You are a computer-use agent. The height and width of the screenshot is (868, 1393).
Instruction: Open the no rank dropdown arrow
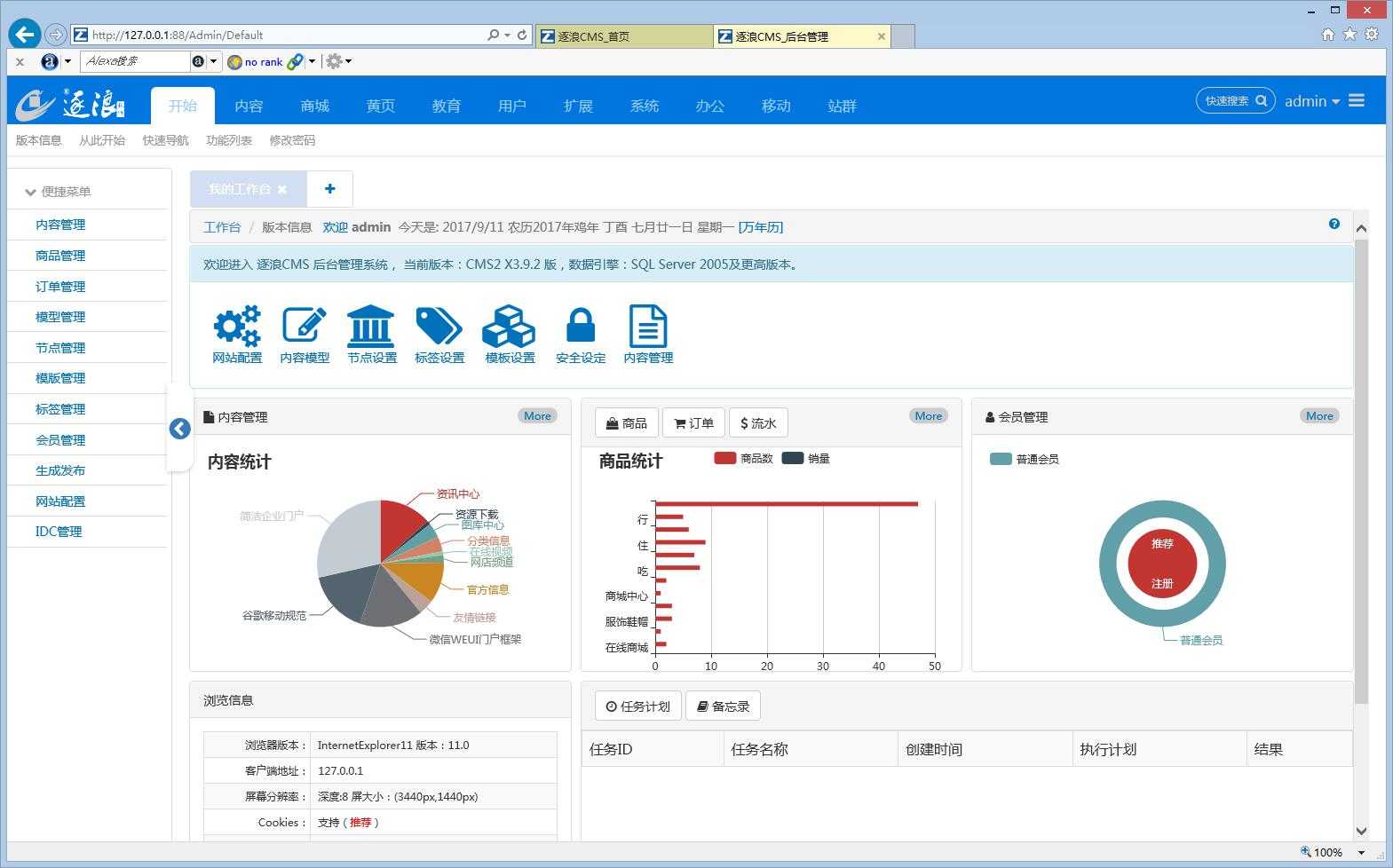point(312,61)
